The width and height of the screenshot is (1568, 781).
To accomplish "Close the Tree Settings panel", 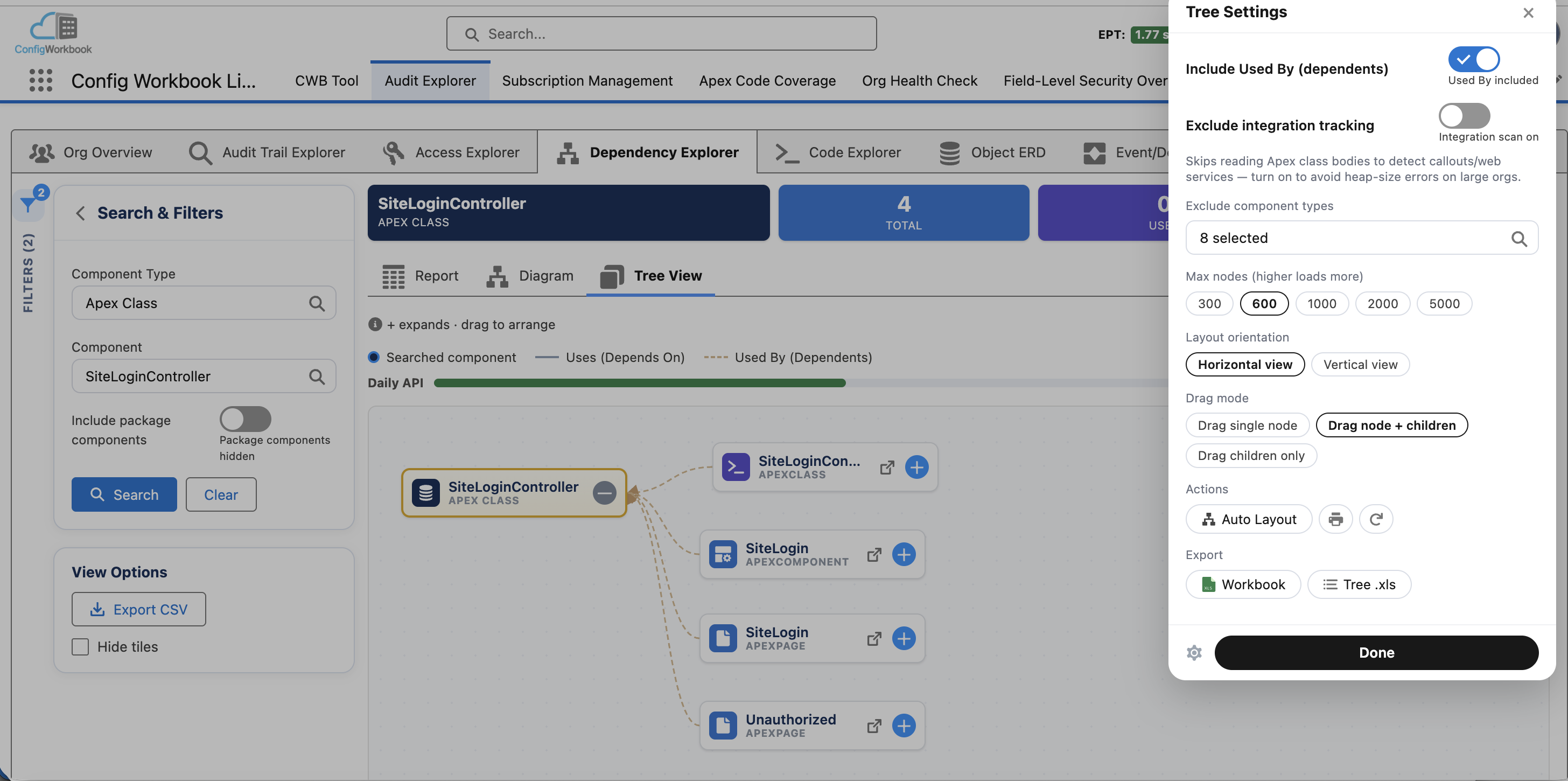I will click(x=1528, y=12).
